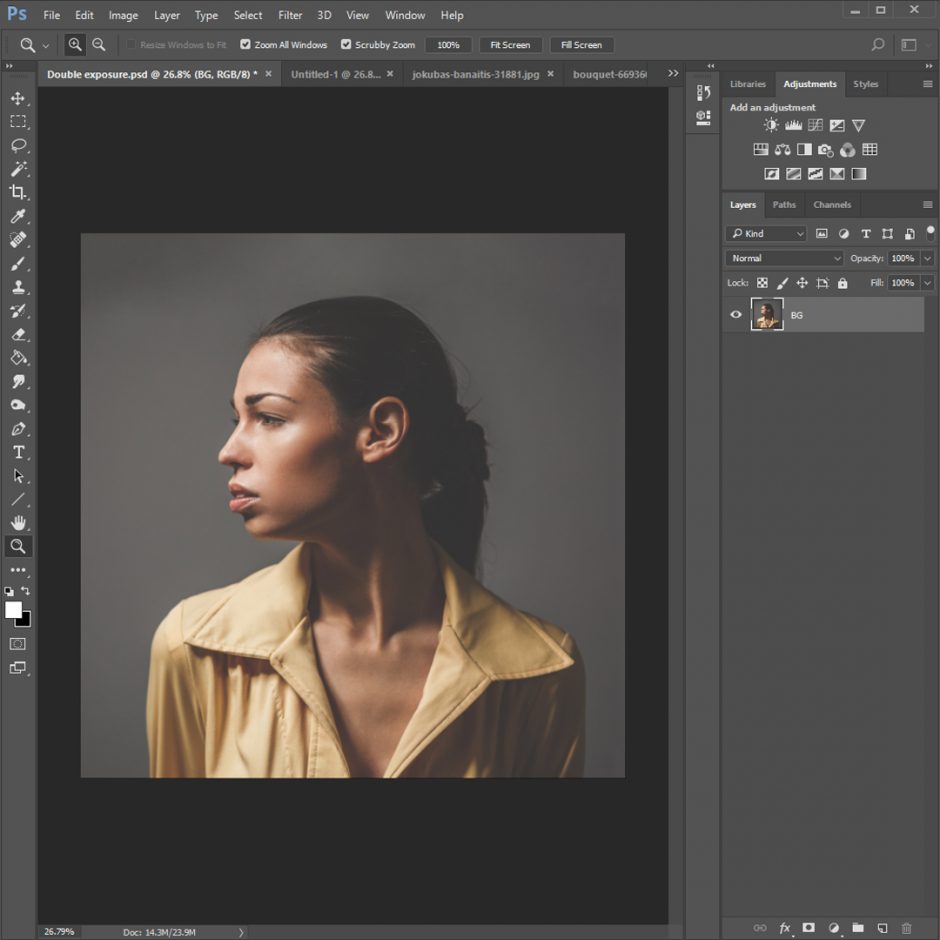Disable Zoom All Windows

point(245,44)
